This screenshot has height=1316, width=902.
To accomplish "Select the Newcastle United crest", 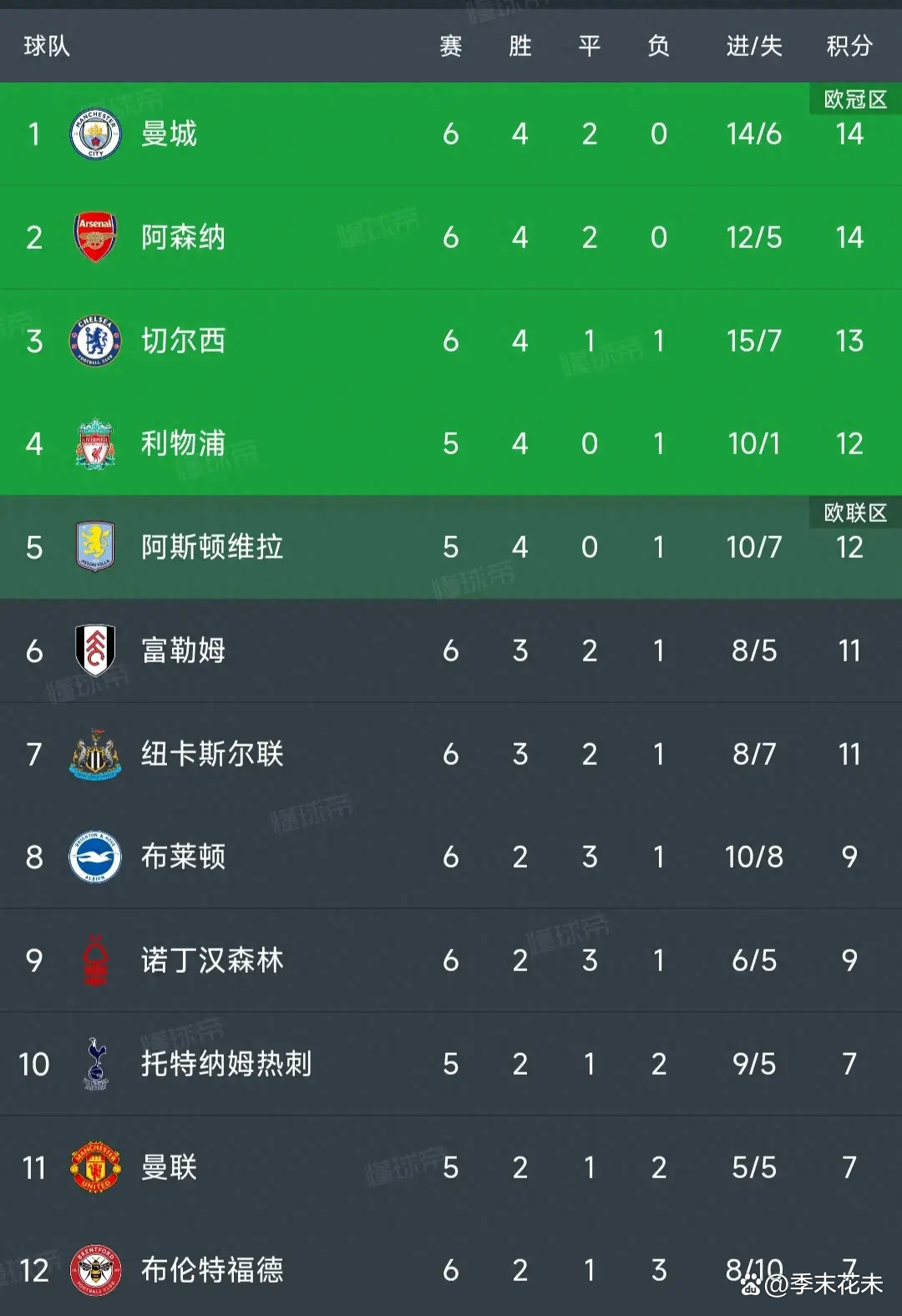I will point(95,754).
